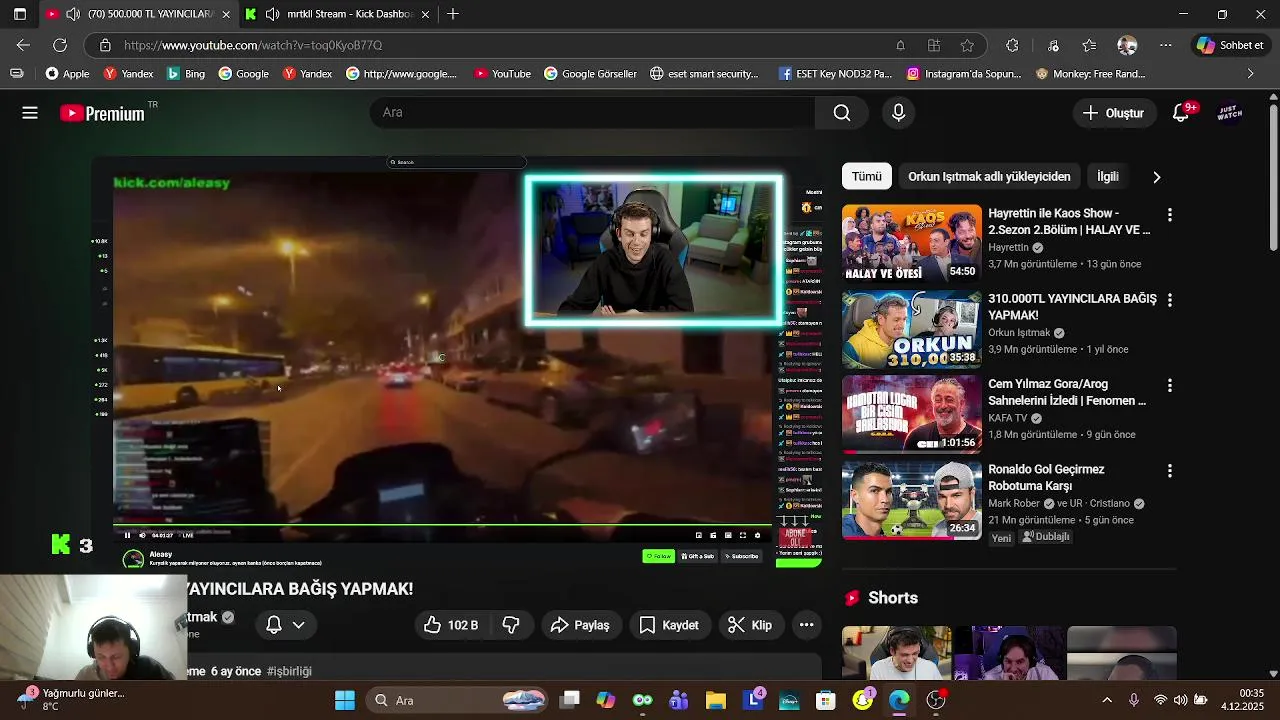Image resolution: width=1280 pixels, height=720 pixels.
Task: Open Sohbet et Copilot button
Action: 1230,45
